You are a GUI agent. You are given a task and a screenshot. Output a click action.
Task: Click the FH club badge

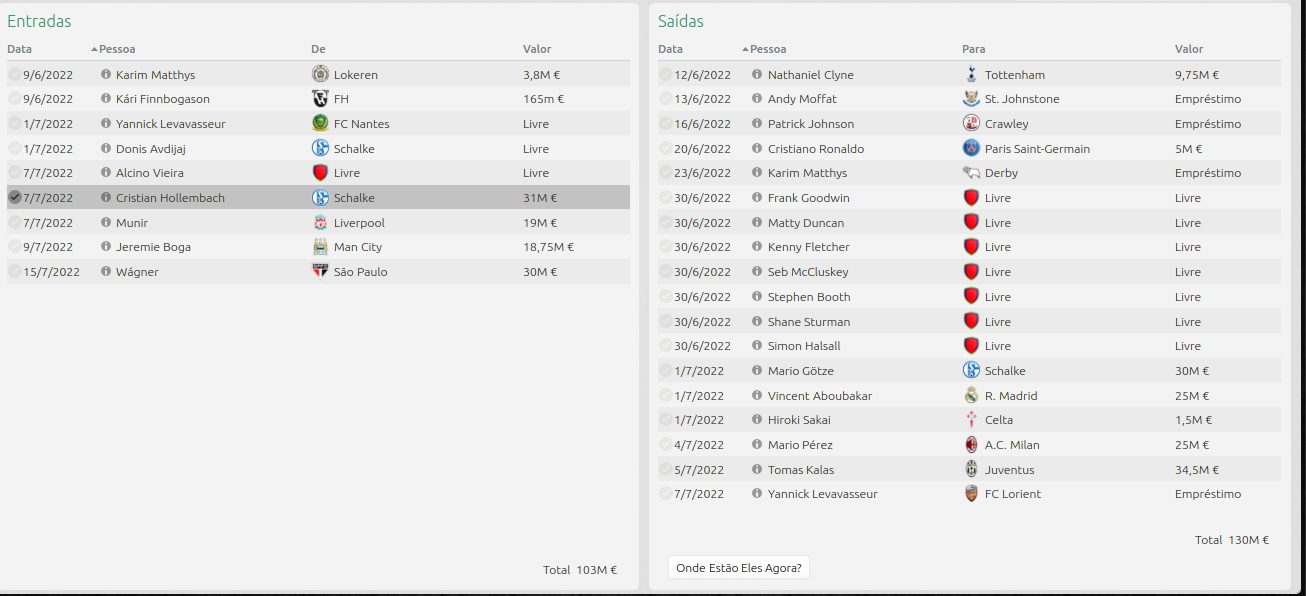[320, 99]
